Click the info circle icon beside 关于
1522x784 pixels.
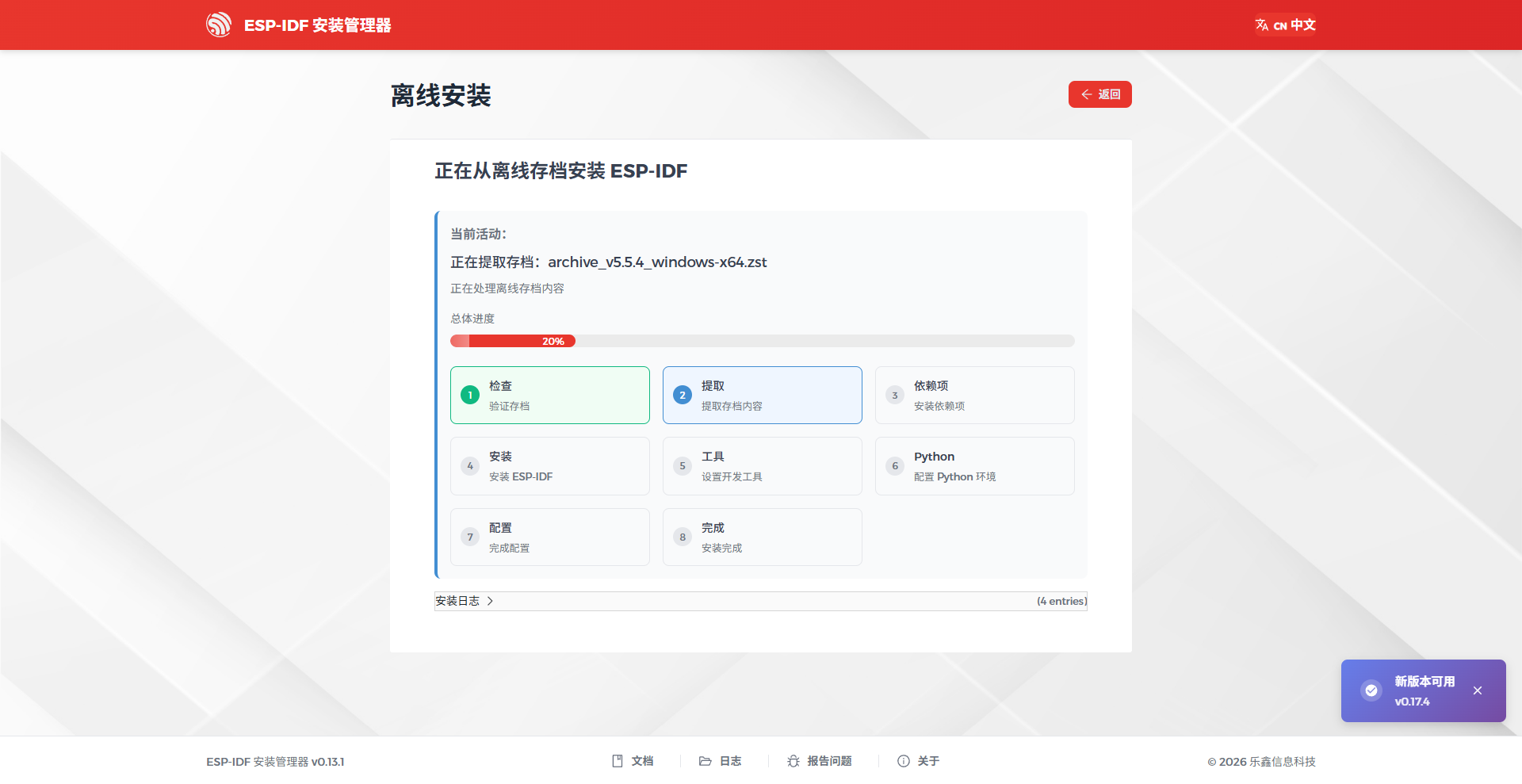click(x=904, y=761)
